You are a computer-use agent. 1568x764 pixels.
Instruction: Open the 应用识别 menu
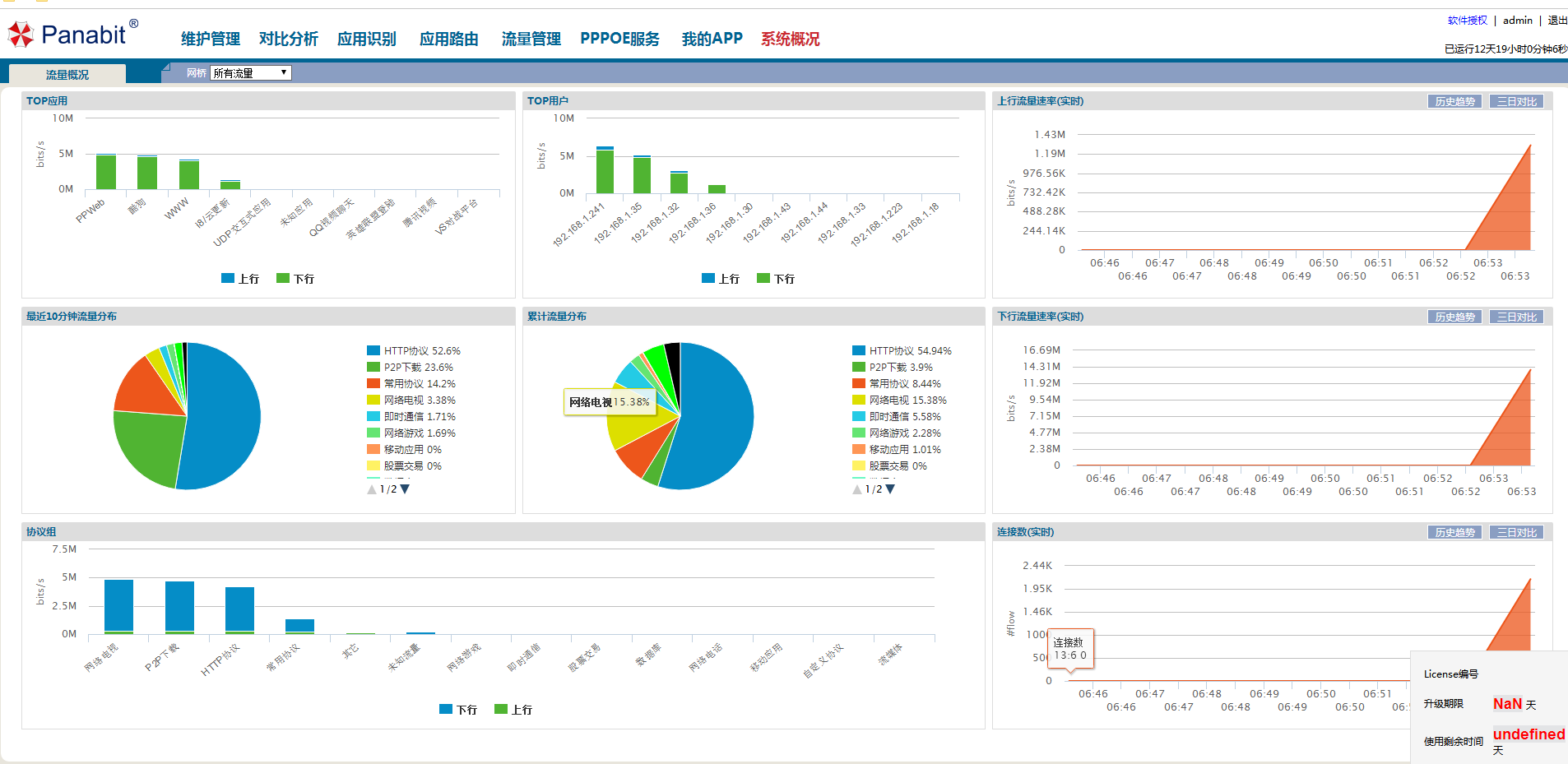click(367, 39)
